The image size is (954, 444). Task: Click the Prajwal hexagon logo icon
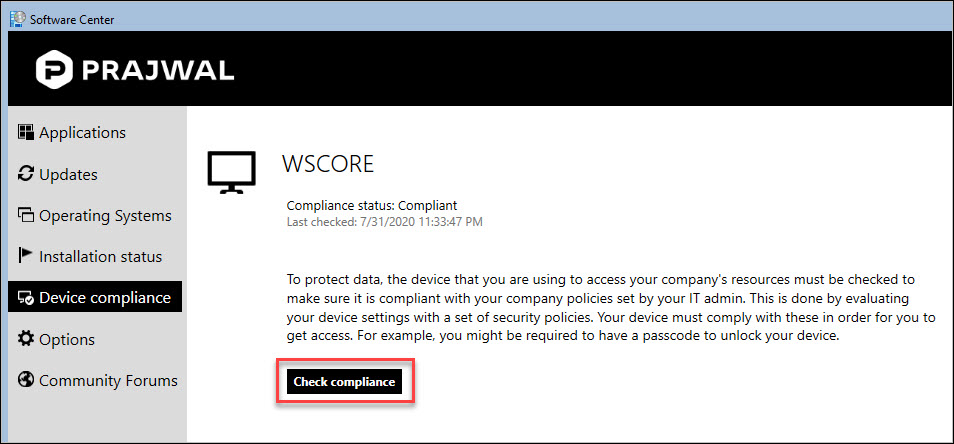pyautogui.click(x=54, y=69)
